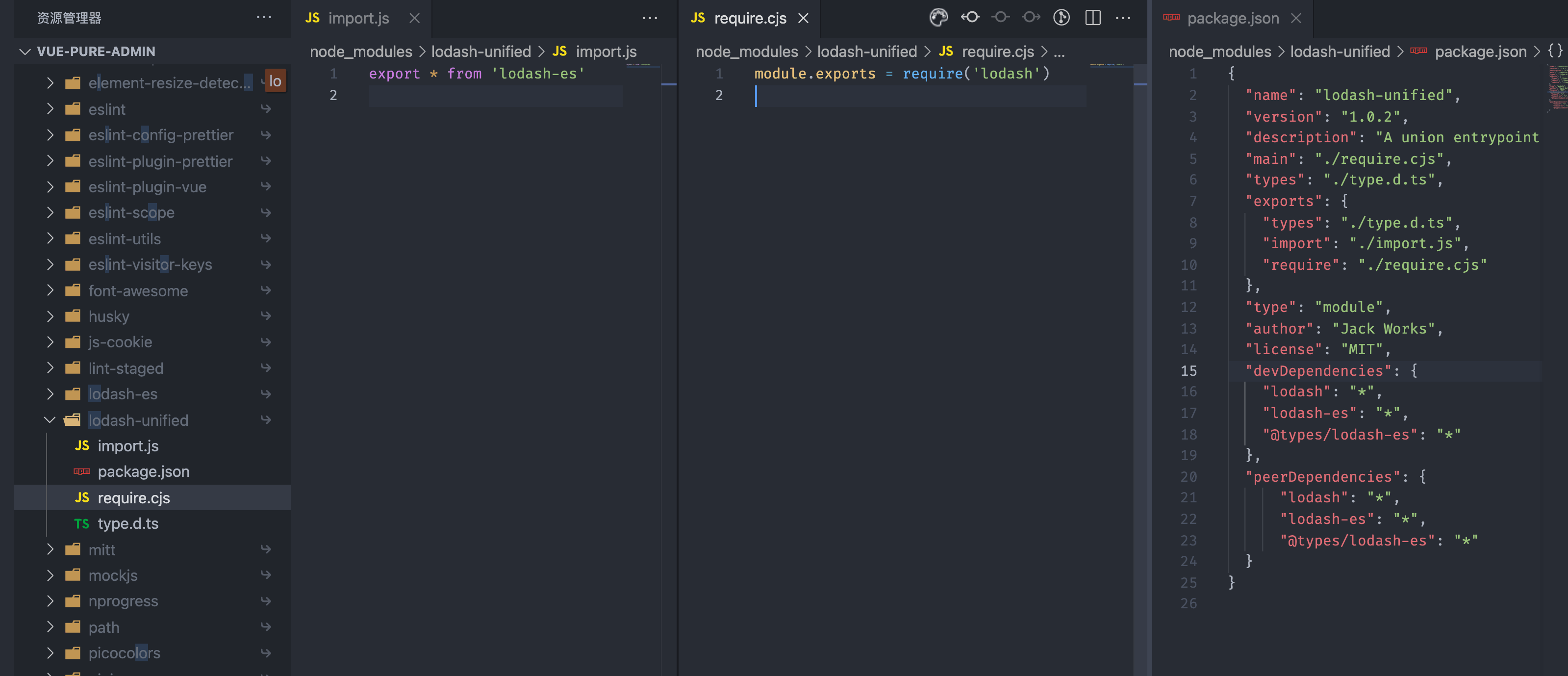Split the require.cjs editor to the right
Screen dimensions: 1568x676
(1092, 17)
